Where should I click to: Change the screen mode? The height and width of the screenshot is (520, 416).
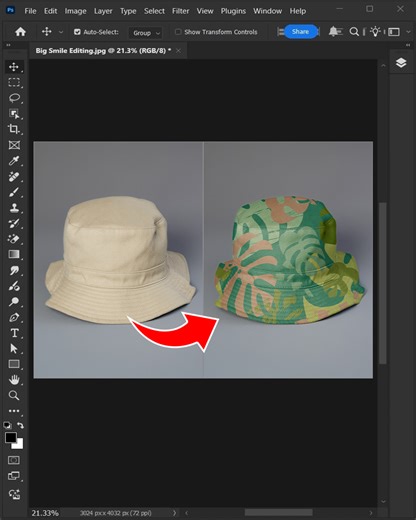coord(14,476)
